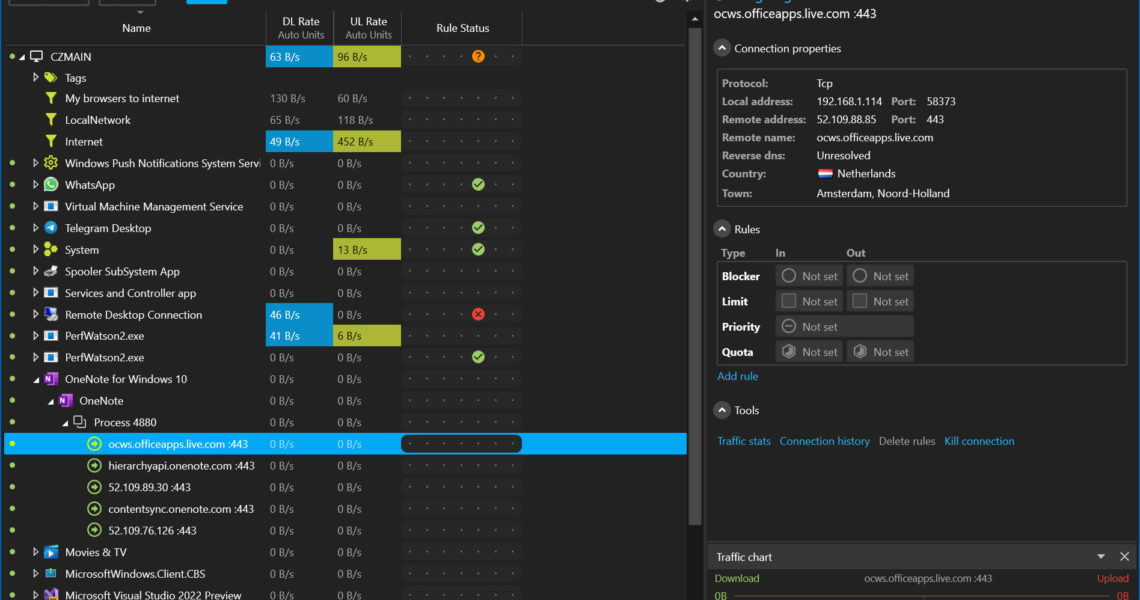Toggle the Blocker In rule radio
The height and width of the screenshot is (600, 1140).
tap(789, 276)
